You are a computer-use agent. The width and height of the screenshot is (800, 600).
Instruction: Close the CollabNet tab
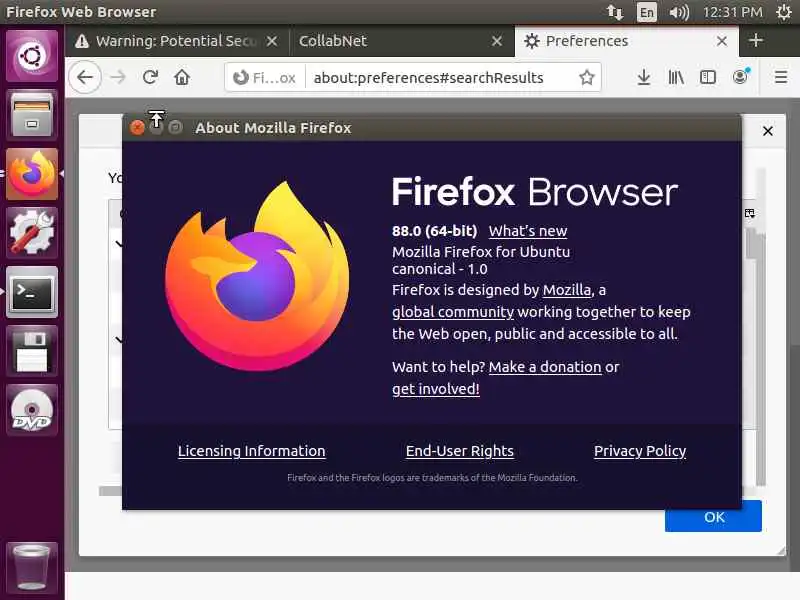497,41
